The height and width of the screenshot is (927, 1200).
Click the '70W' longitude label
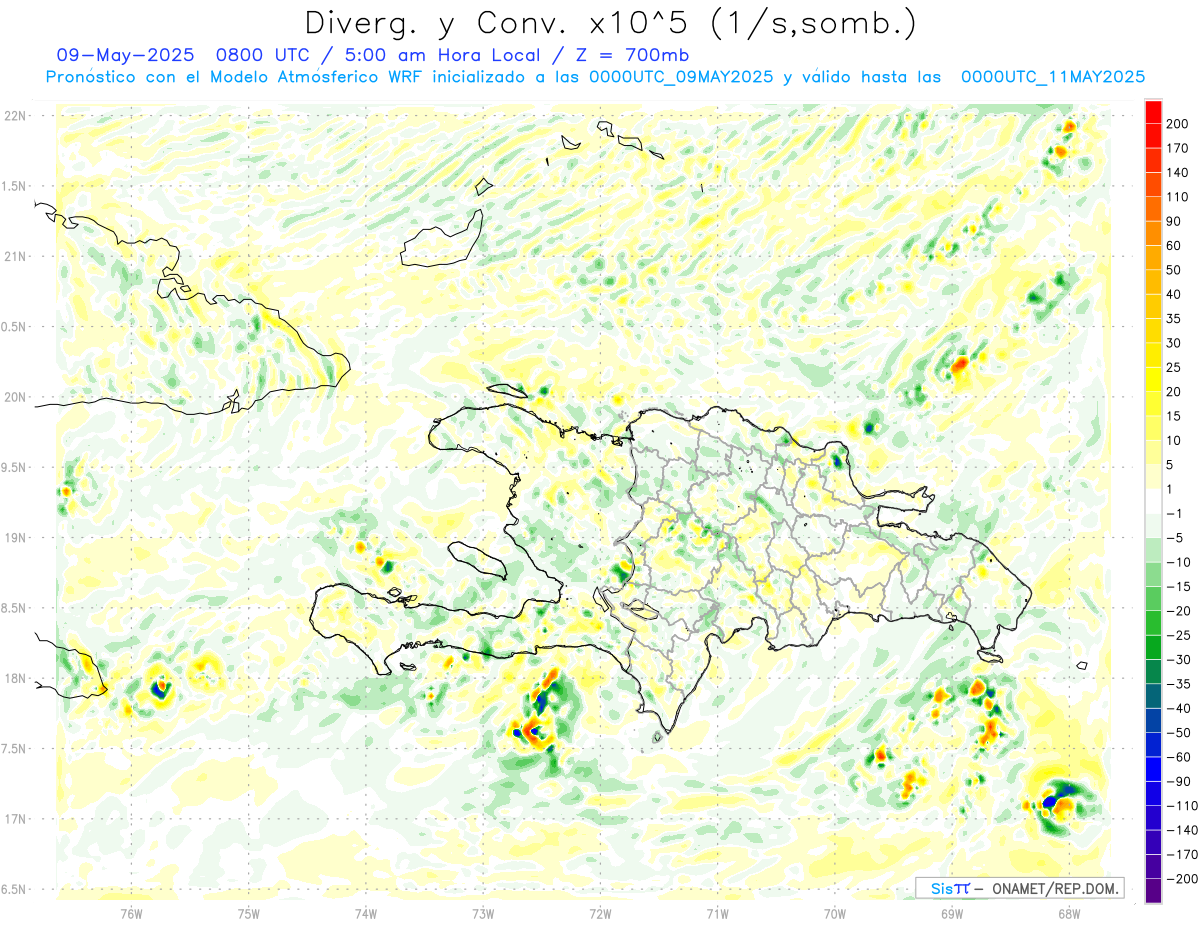click(835, 913)
